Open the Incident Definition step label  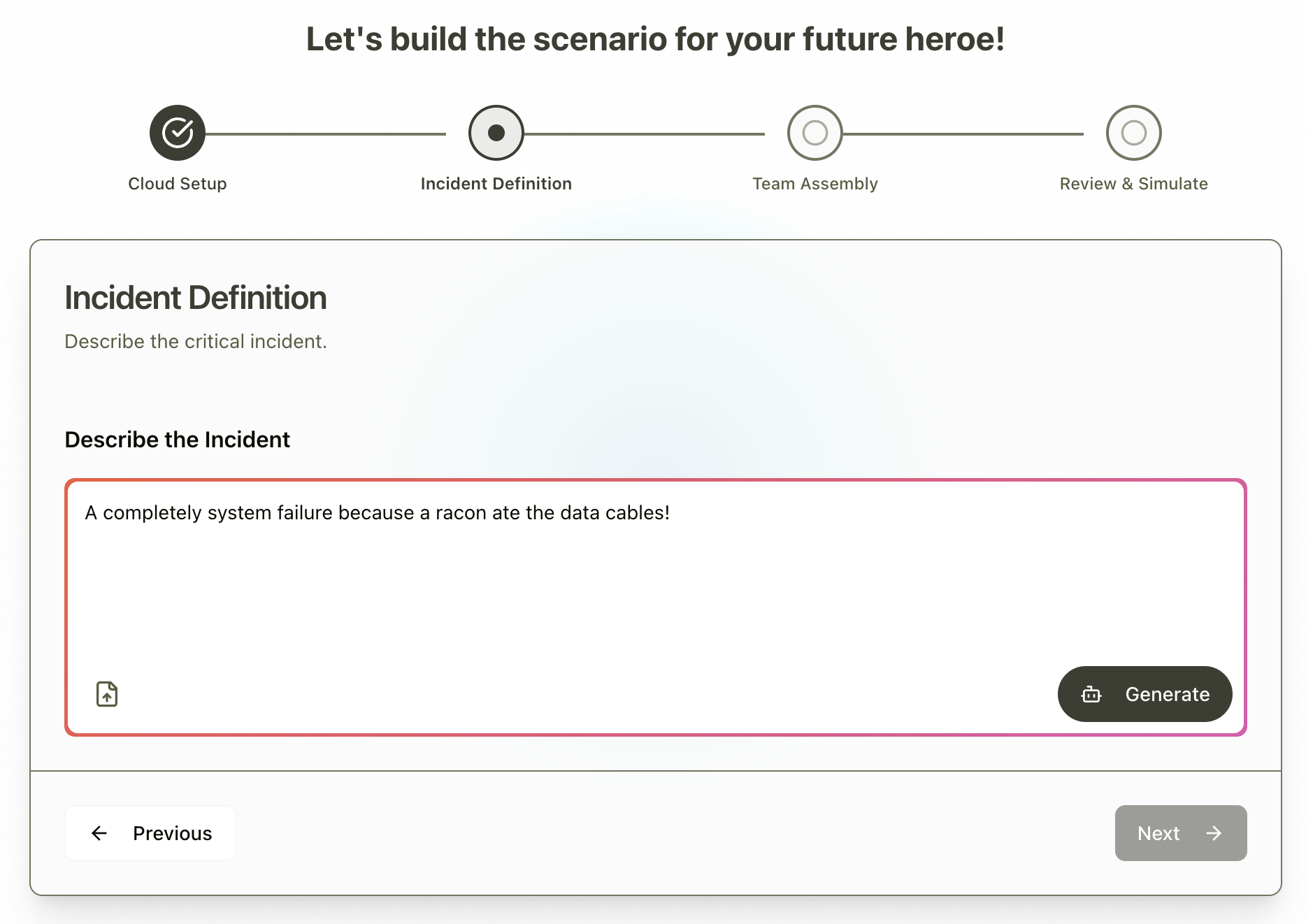point(496,184)
